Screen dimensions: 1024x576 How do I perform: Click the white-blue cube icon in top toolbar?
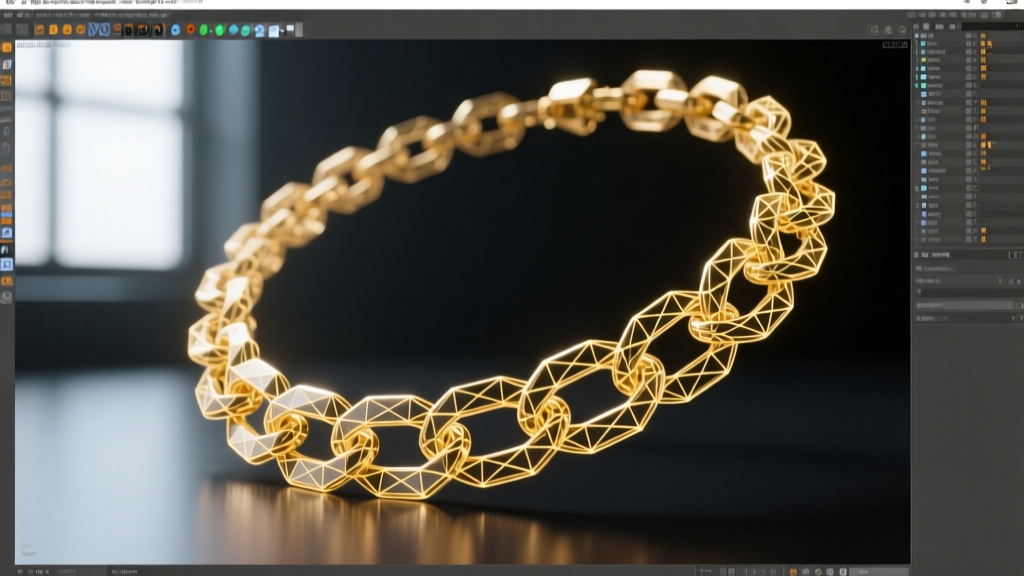click(274, 31)
